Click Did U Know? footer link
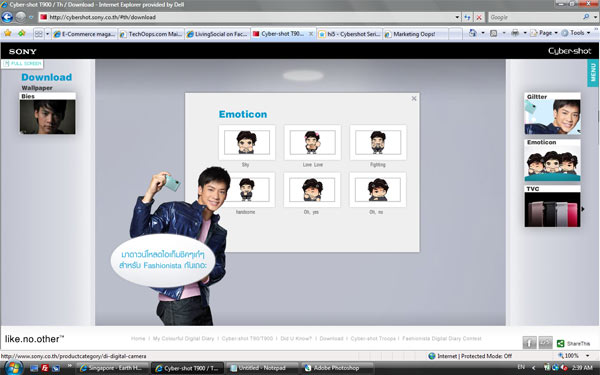Screen dimensions: 600x375 coord(296,339)
